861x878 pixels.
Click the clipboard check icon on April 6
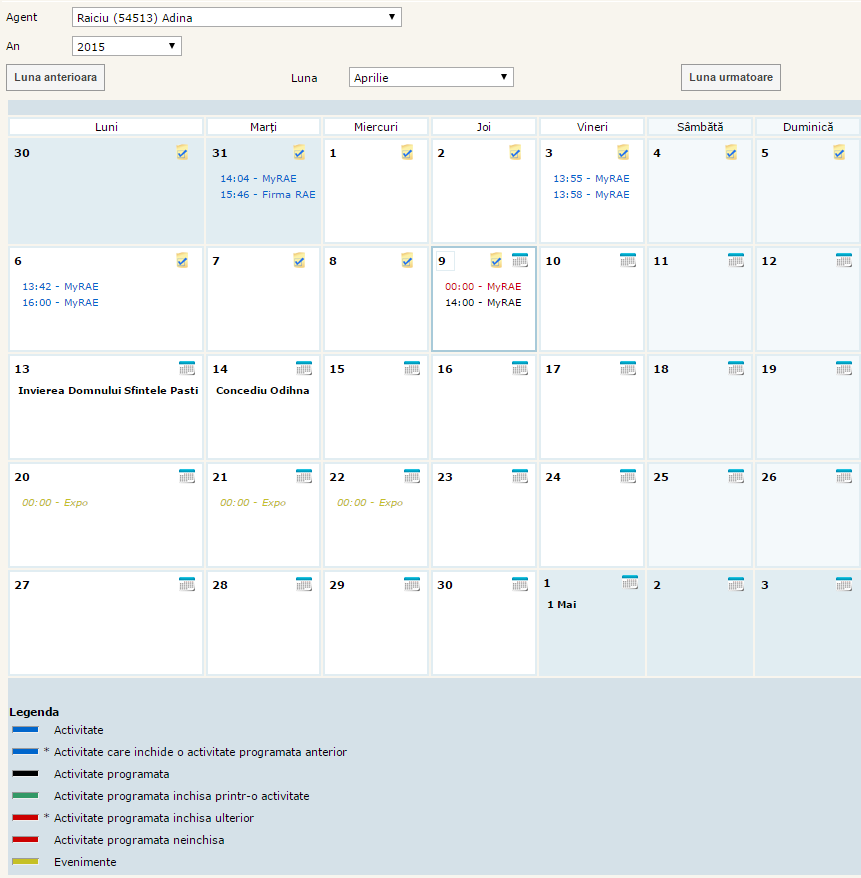[x=182, y=260]
